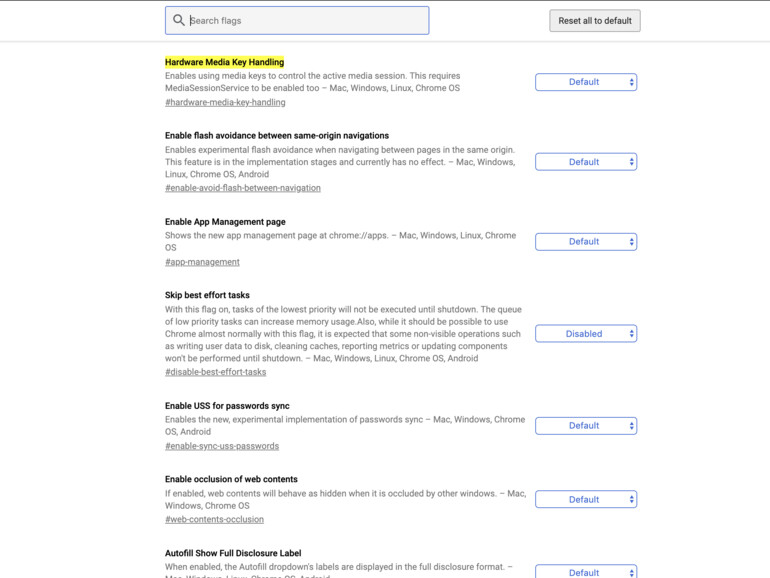The height and width of the screenshot is (578, 770).
Task: Expand Enable App Management page dropdown
Action: (x=586, y=242)
